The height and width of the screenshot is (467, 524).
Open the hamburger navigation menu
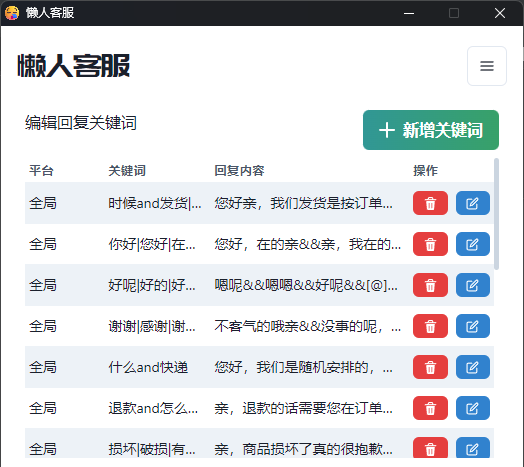tap(487, 66)
